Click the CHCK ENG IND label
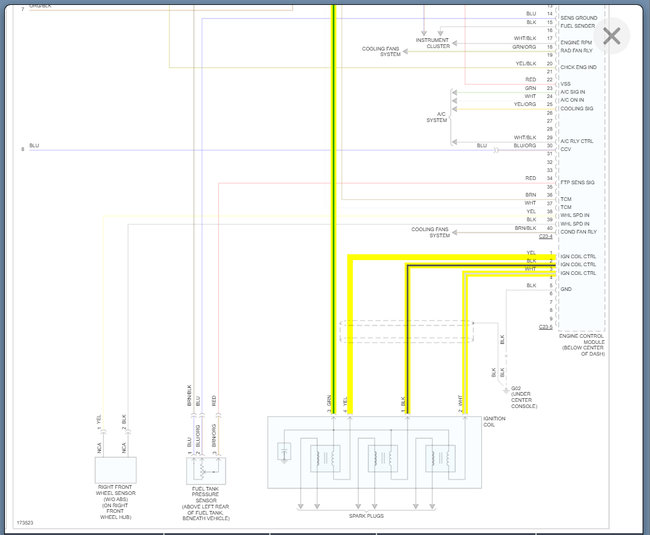Image resolution: width=650 pixels, height=535 pixels. (x=578, y=67)
